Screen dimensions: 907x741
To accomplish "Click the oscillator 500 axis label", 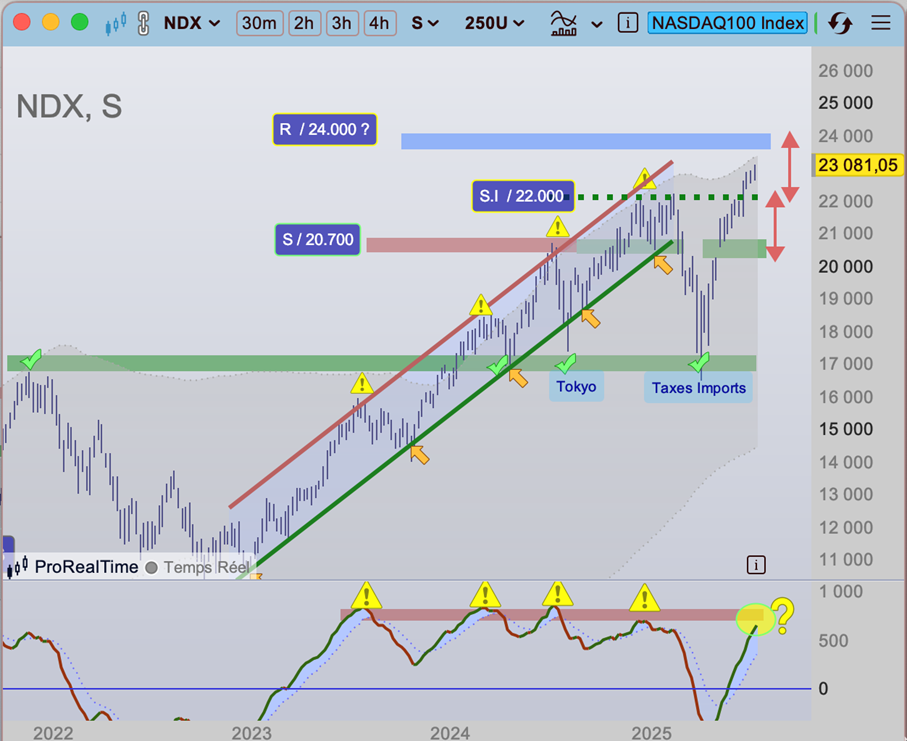I will 833,640.
